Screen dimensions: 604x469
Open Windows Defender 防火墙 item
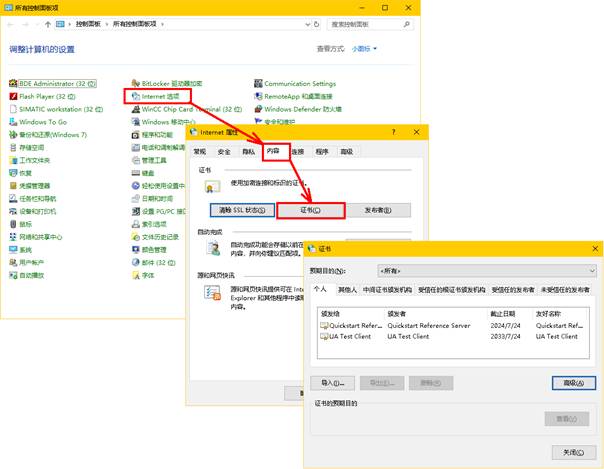pyautogui.click(x=302, y=109)
